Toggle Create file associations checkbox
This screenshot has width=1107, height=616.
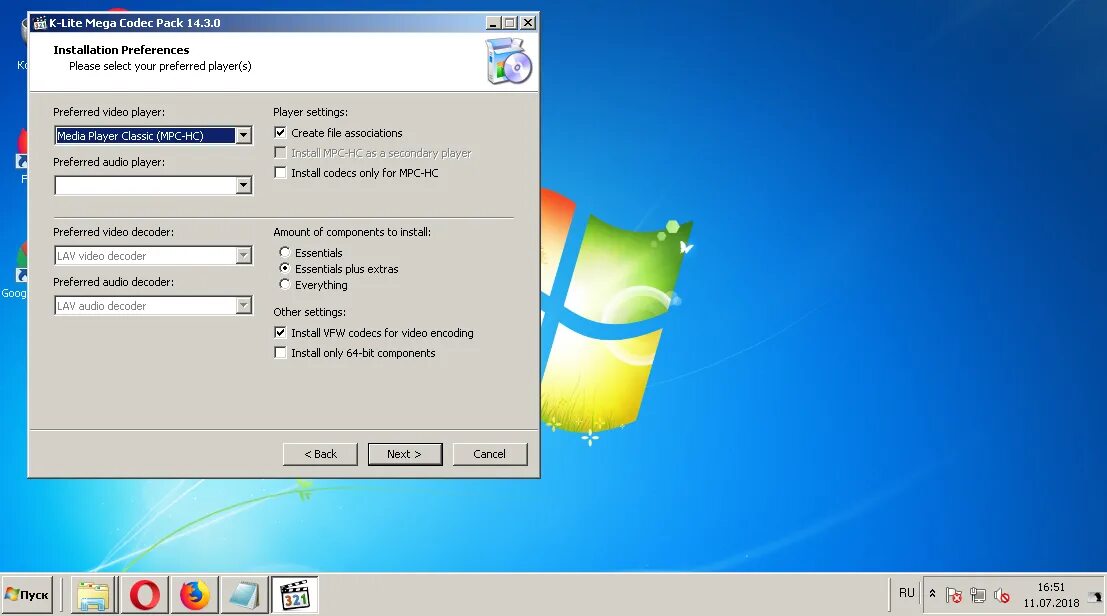(x=280, y=133)
